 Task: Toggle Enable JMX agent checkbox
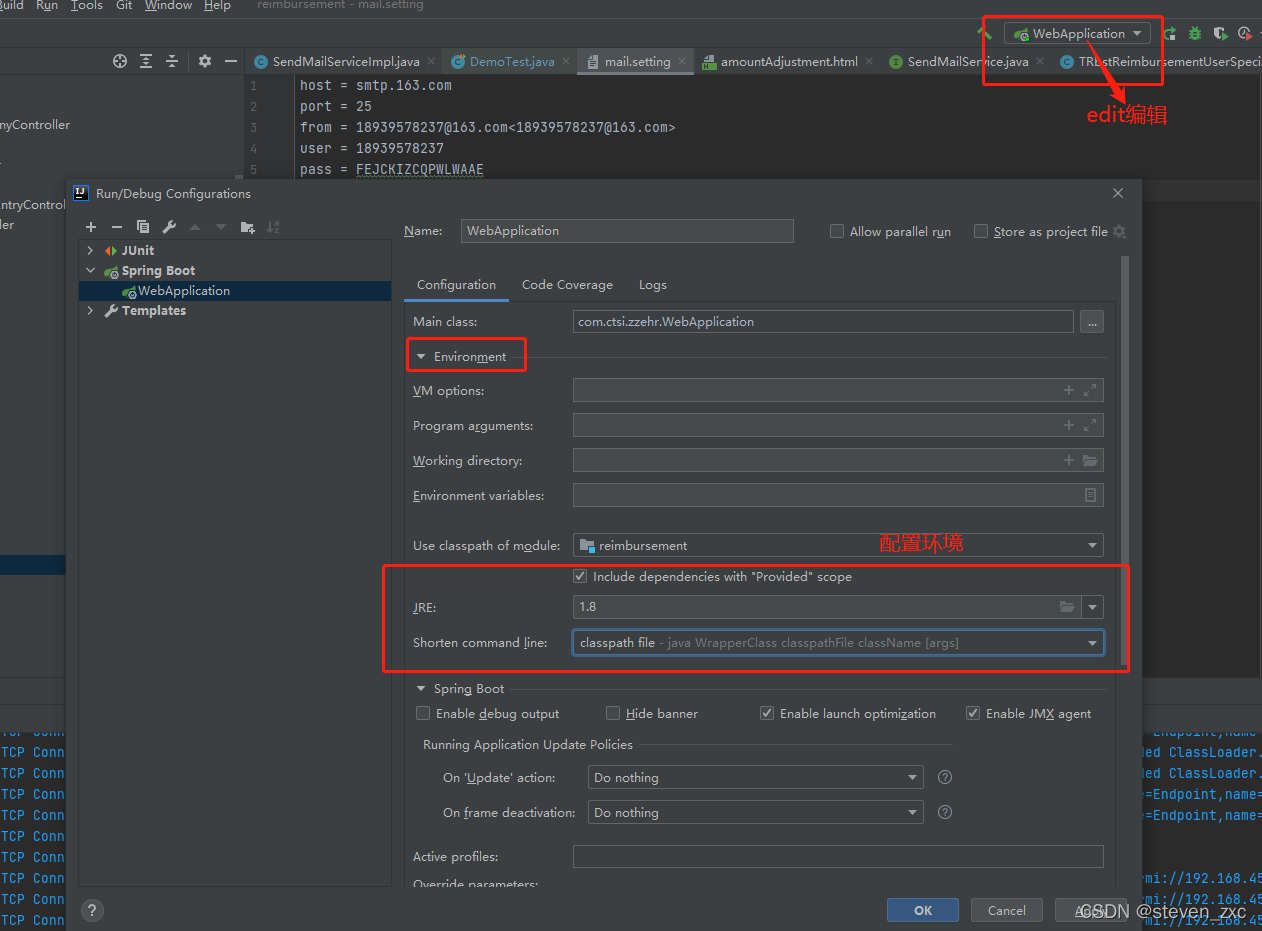[973, 713]
